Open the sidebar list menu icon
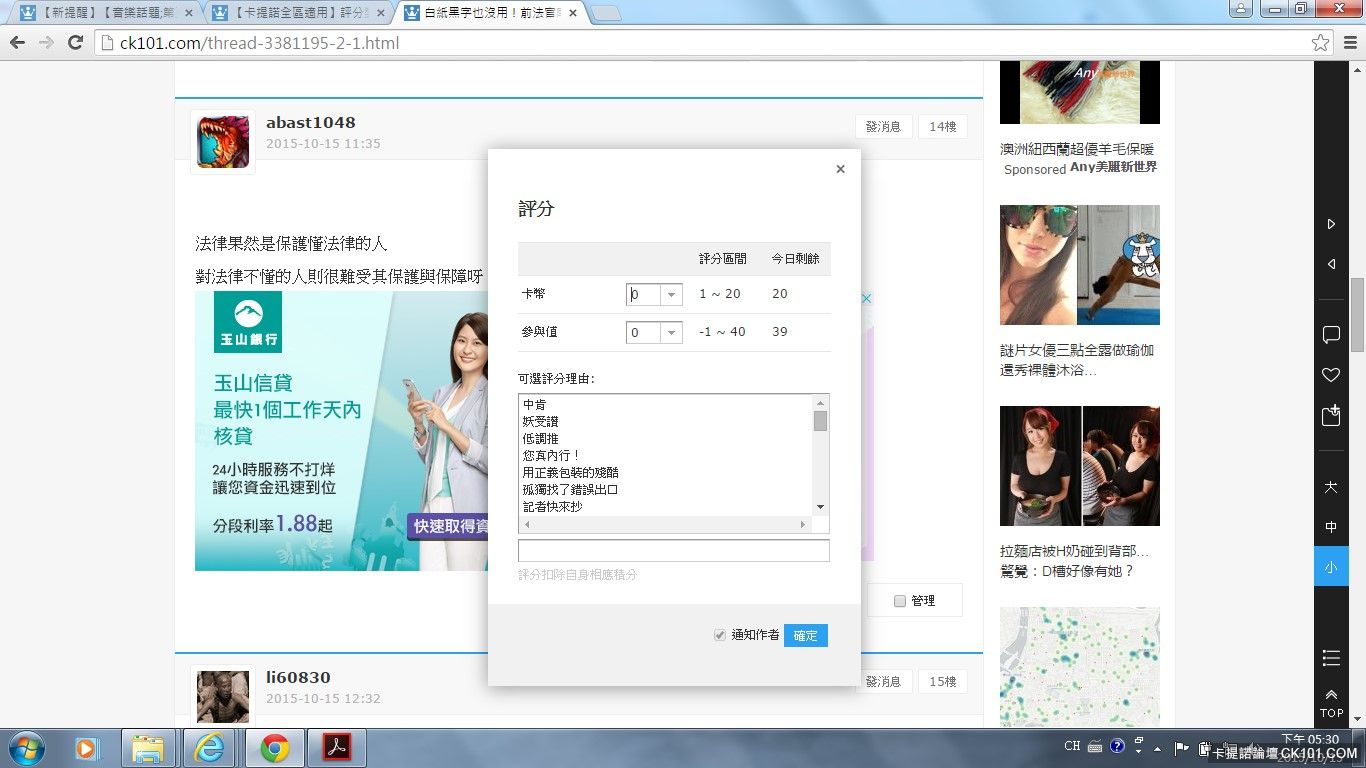1366x768 pixels. pyautogui.click(x=1331, y=657)
